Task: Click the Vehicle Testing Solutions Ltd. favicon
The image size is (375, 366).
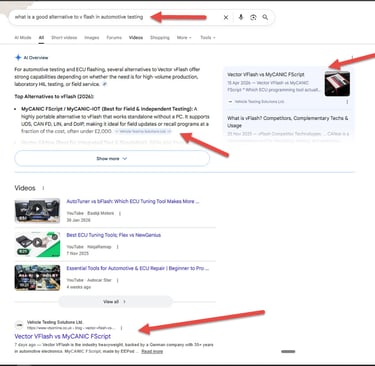Action: [19, 325]
